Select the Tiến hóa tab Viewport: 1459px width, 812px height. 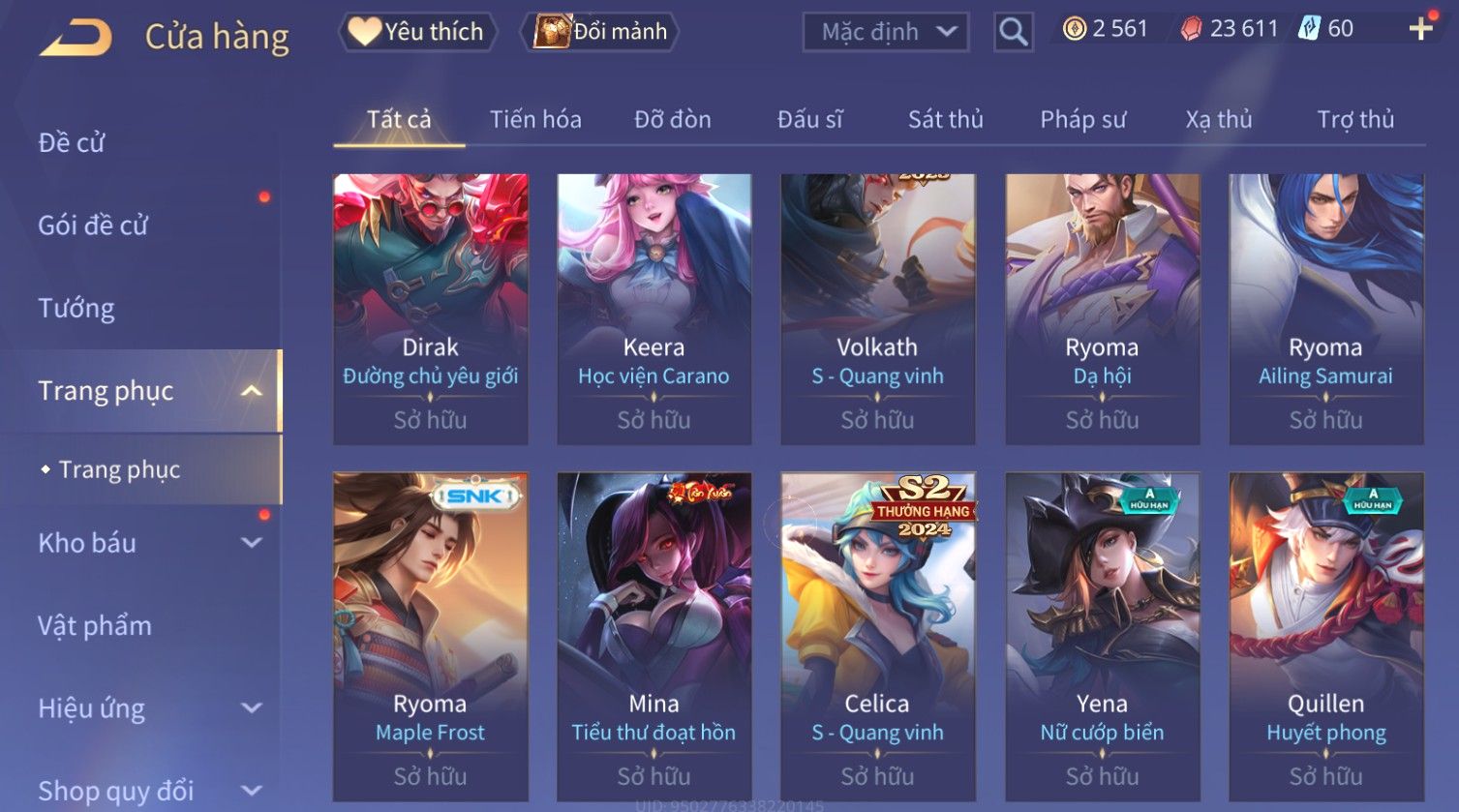tap(535, 119)
